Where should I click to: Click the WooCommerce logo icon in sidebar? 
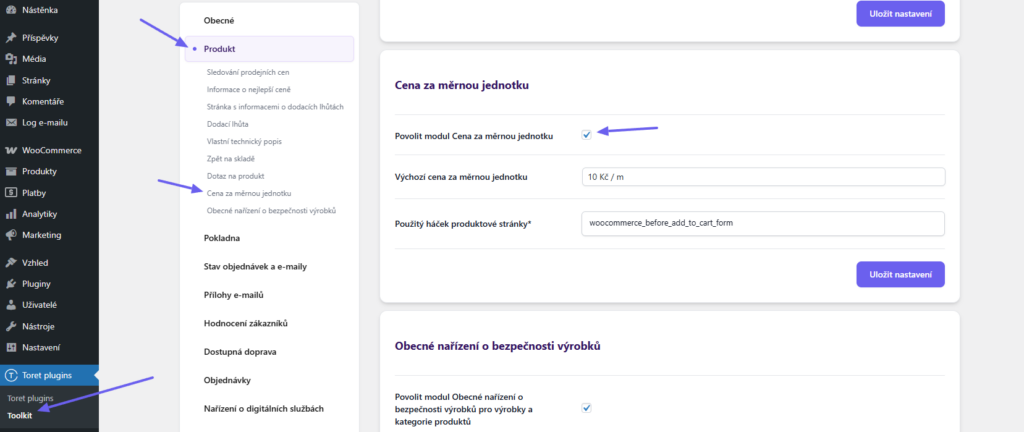tap(11, 150)
